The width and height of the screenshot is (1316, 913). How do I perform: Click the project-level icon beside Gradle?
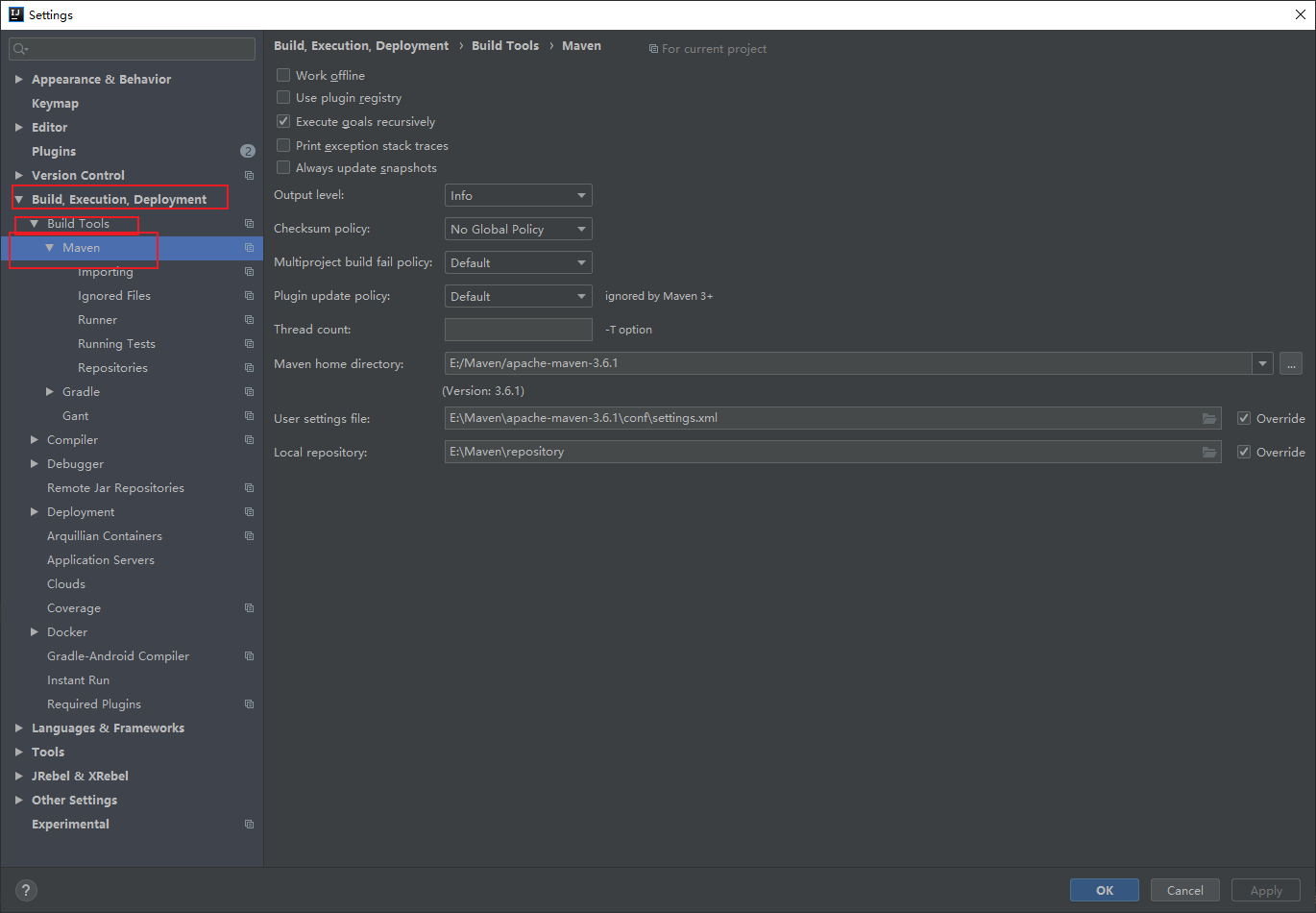coord(249,392)
